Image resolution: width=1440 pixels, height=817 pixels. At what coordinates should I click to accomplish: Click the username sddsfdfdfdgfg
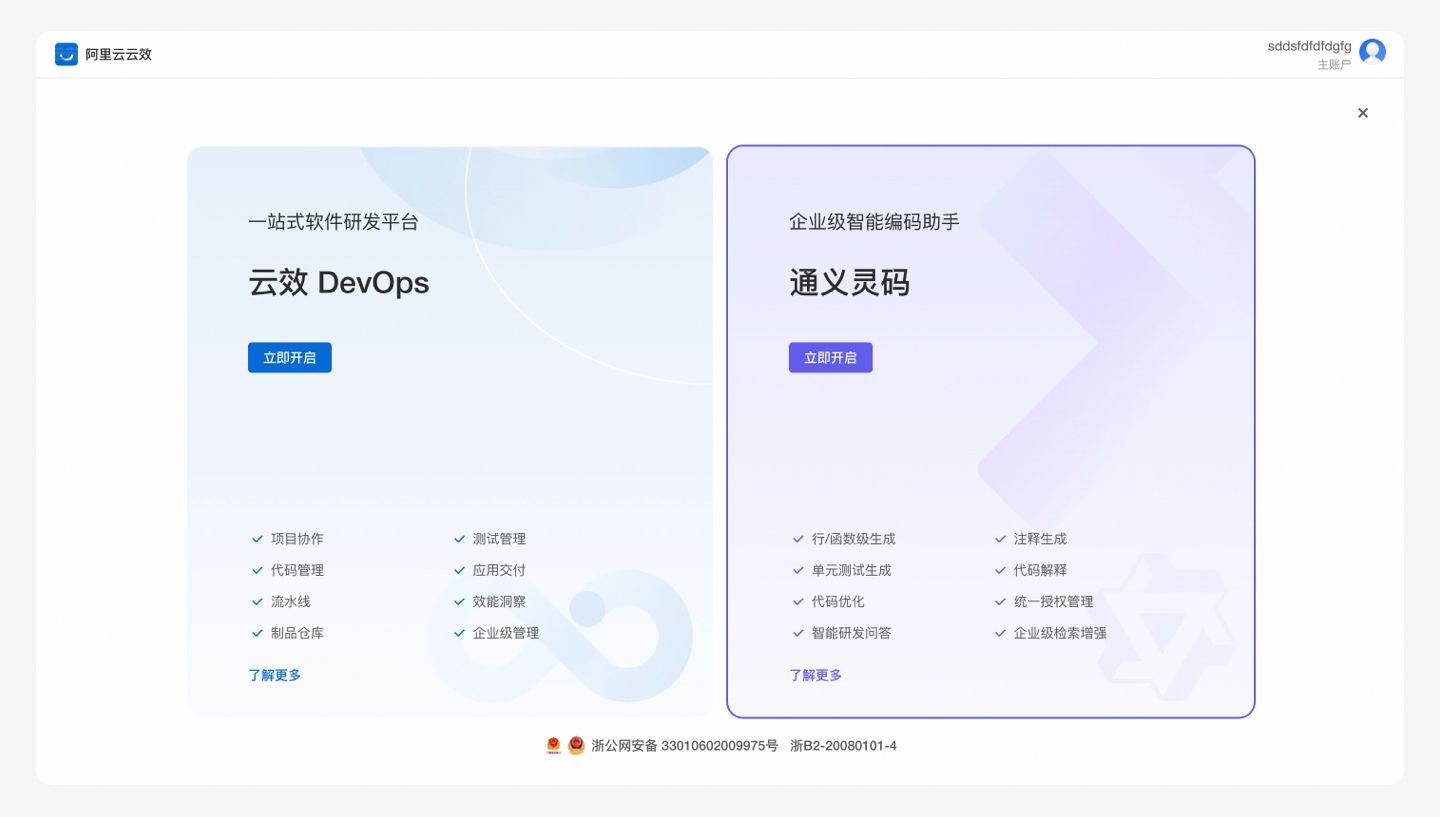coord(1309,46)
